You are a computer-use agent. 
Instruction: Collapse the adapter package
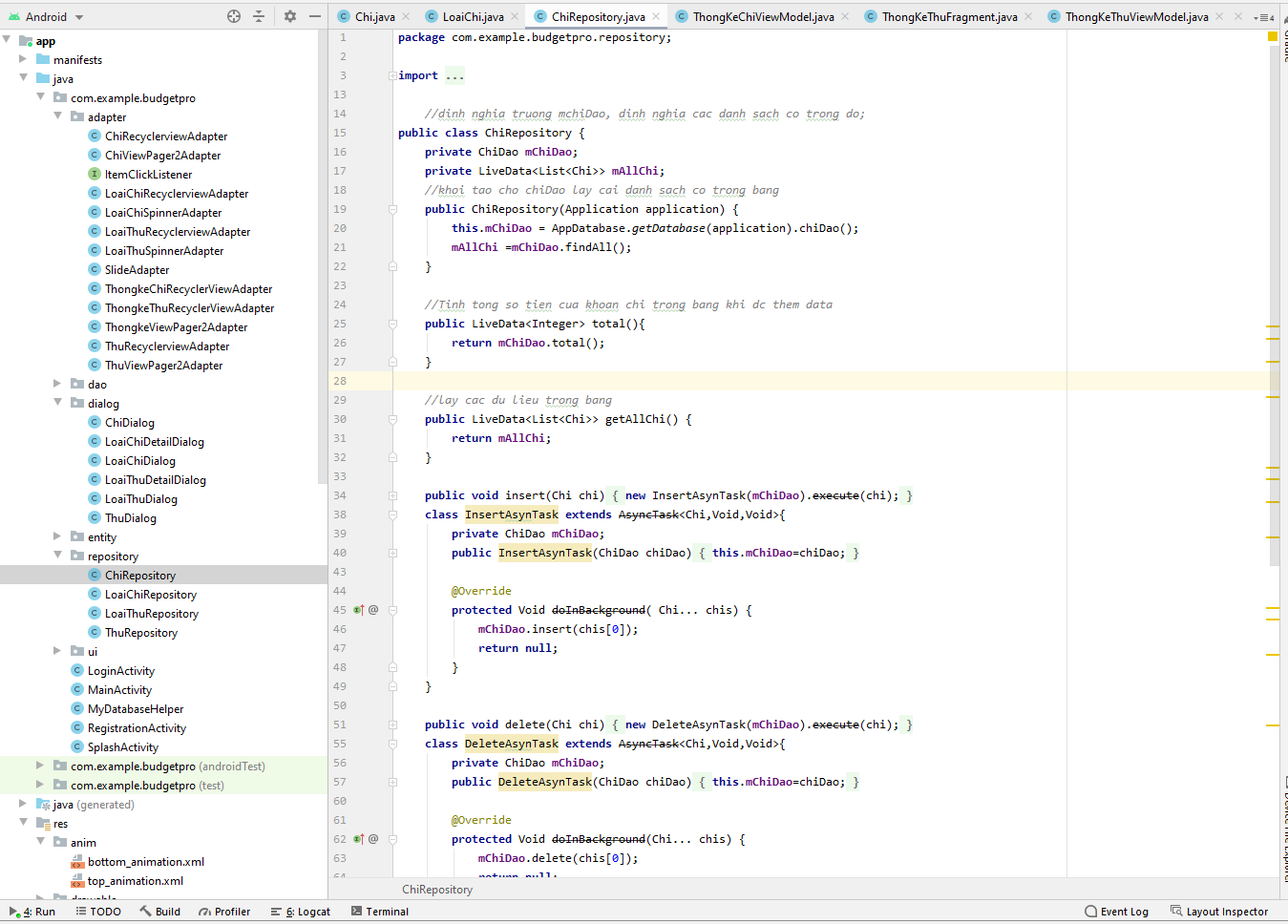[x=58, y=116]
